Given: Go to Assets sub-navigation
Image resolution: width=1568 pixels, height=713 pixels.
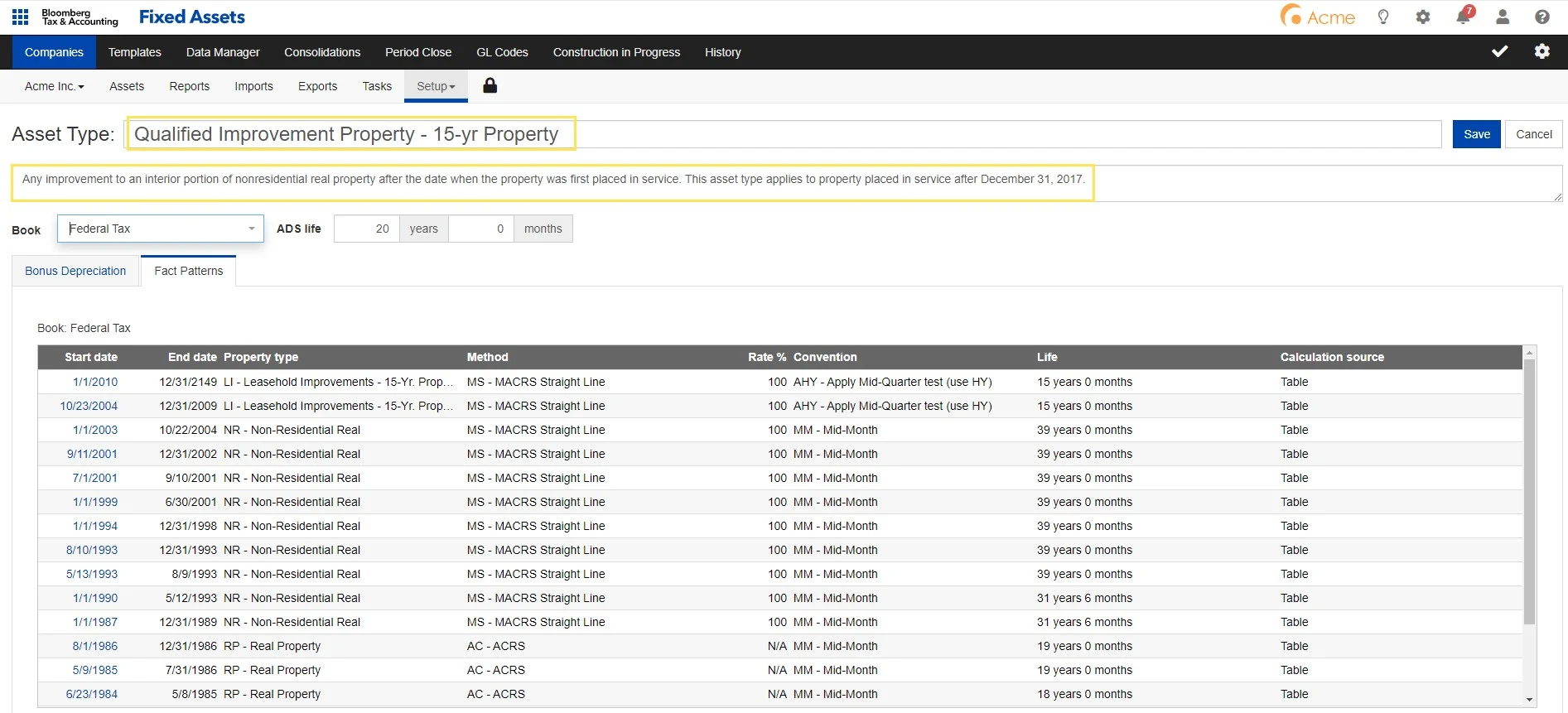Looking at the screenshot, I should 127,86.
